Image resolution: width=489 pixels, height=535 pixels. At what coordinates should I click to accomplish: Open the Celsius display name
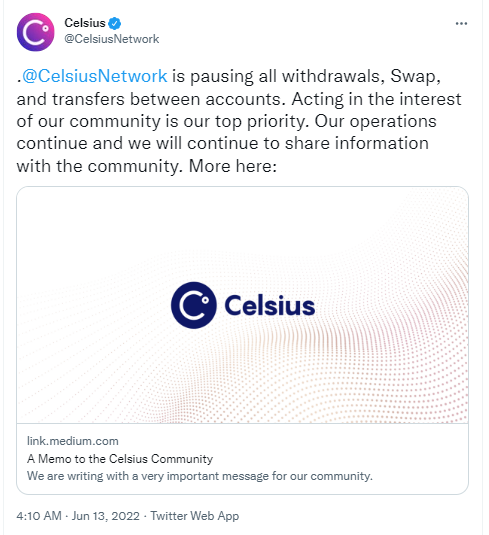(85, 23)
